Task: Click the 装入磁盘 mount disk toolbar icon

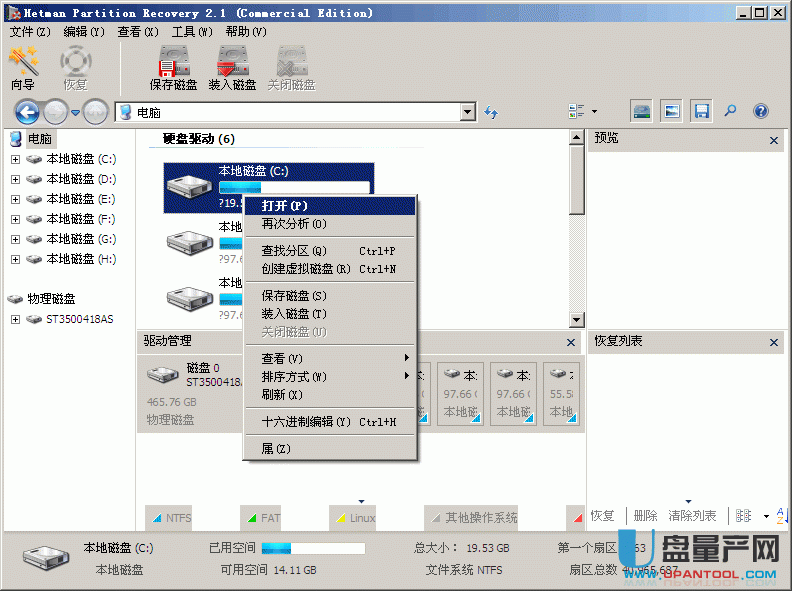Action: (232, 68)
